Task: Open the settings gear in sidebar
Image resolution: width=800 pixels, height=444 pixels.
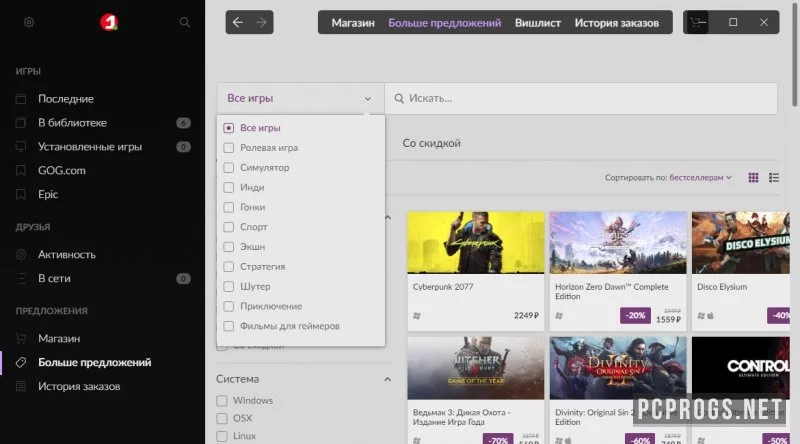Action: [x=29, y=22]
